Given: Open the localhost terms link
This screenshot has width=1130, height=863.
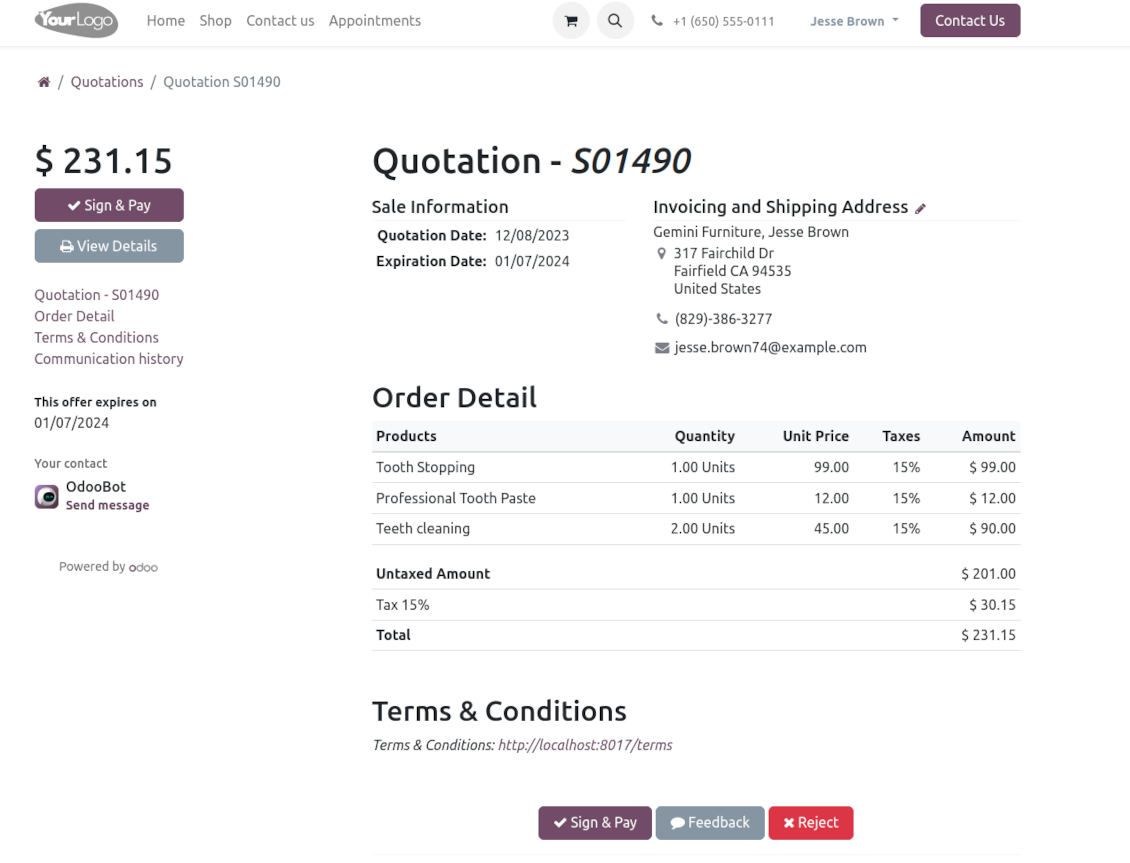Looking at the screenshot, I should [x=585, y=745].
